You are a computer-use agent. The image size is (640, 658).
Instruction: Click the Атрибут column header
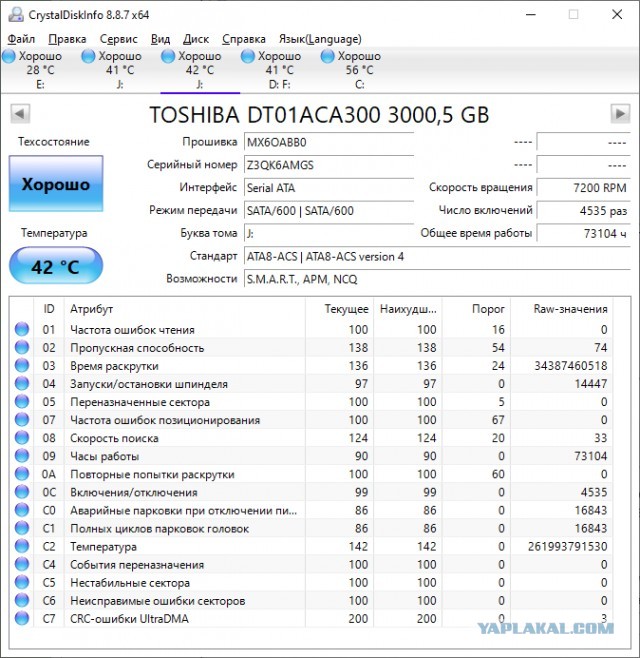[185, 309]
